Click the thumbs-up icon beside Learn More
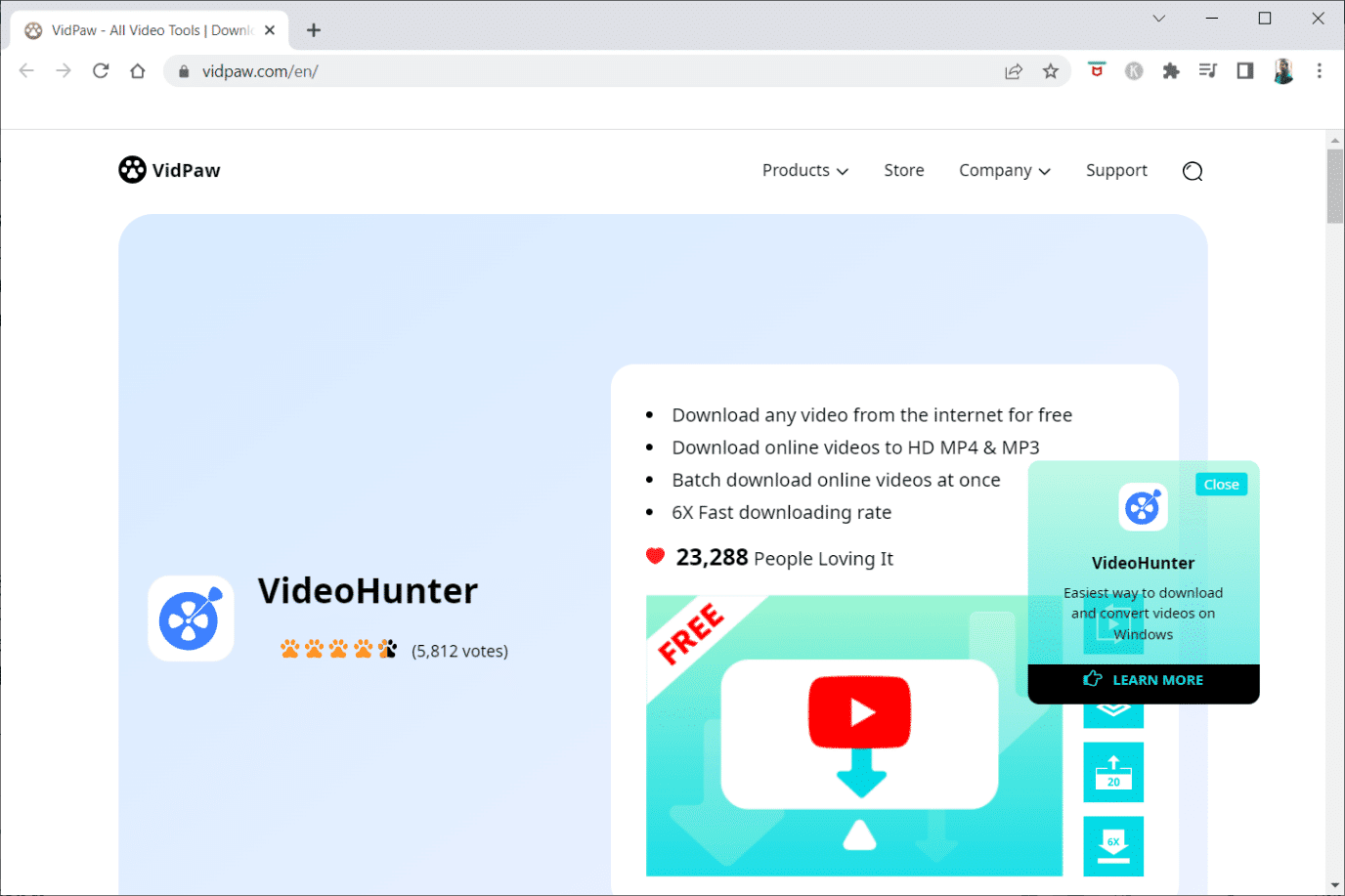Viewport: 1345px width, 896px height. pos(1093,679)
